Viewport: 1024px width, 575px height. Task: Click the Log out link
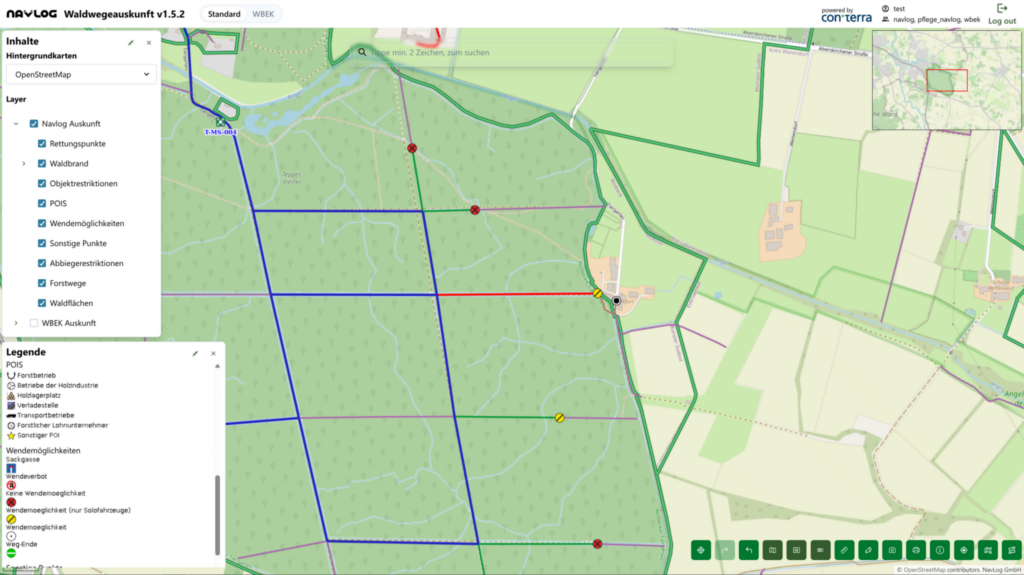point(1002,21)
